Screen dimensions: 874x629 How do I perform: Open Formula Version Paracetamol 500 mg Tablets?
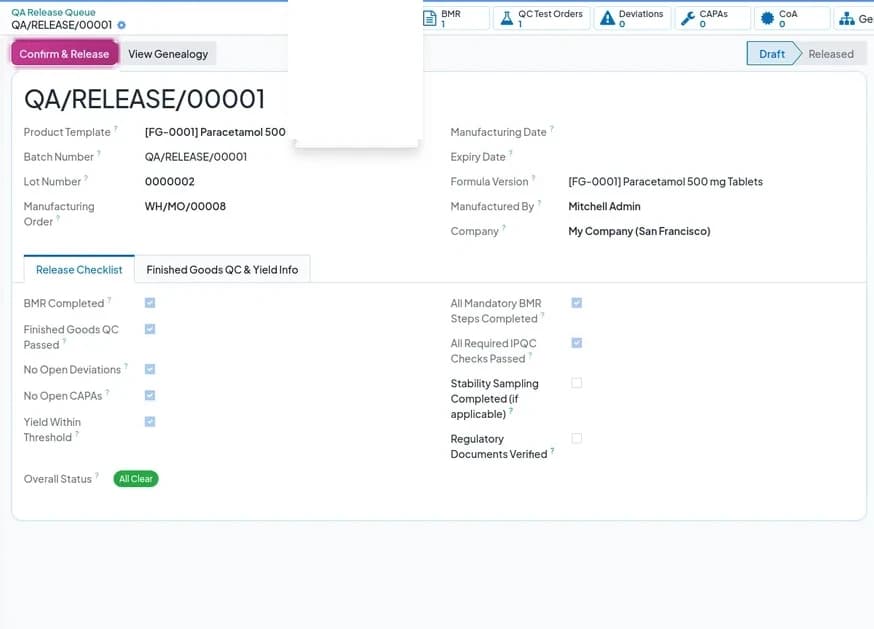point(666,181)
